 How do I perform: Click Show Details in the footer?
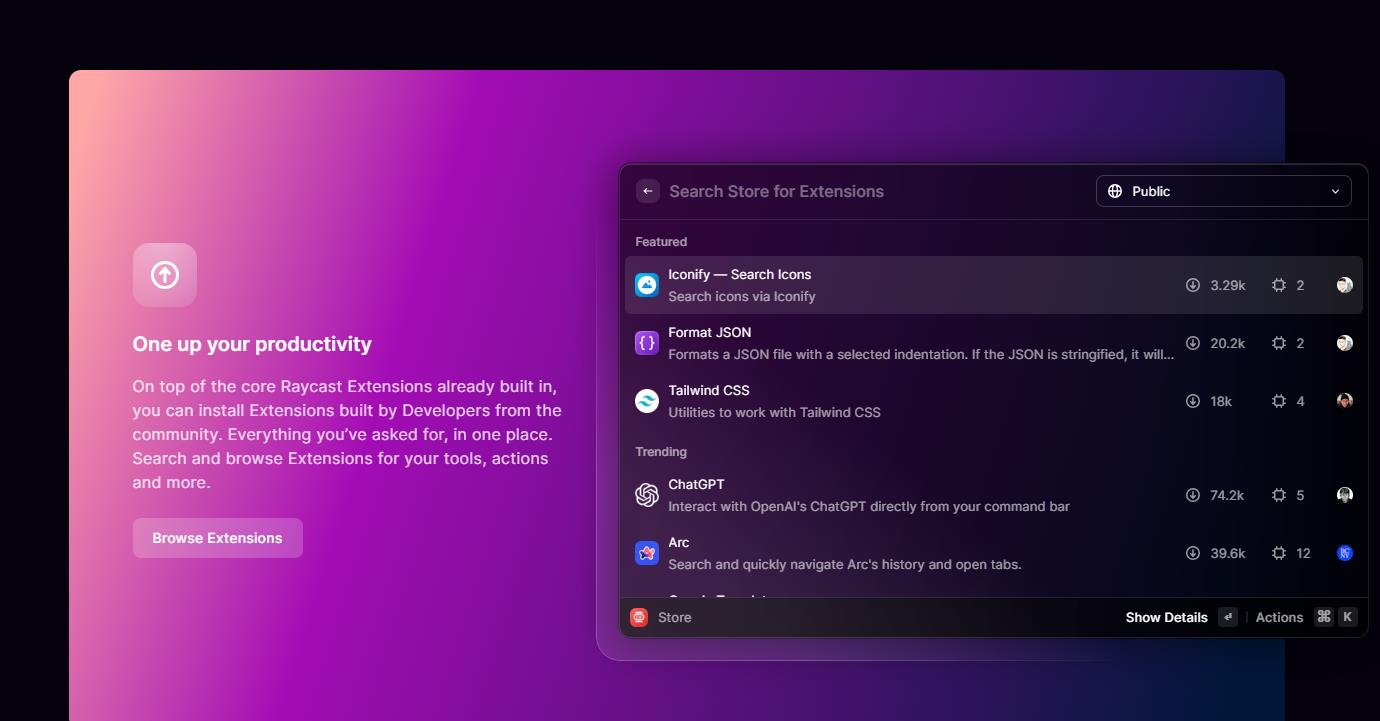click(1166, 617)
